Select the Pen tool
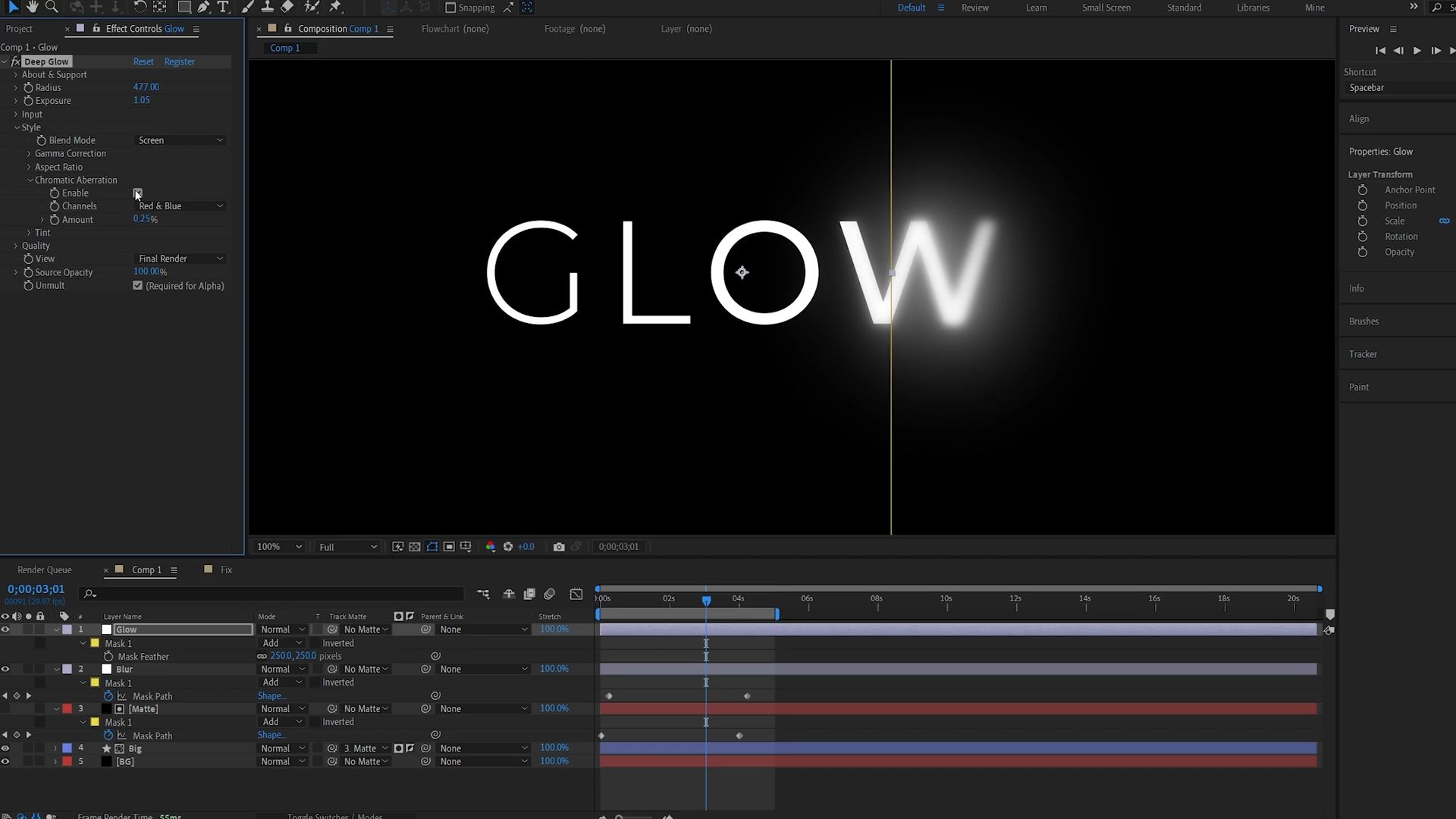This screenshot has height=819, width=1456. pyautogui.click(x=203, y=7)
